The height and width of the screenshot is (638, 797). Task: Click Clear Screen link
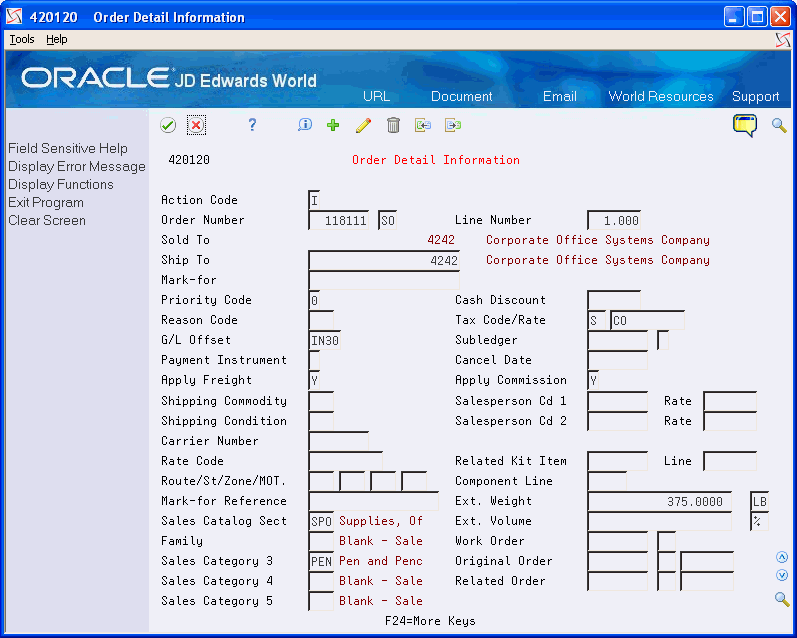pos(47,221)
